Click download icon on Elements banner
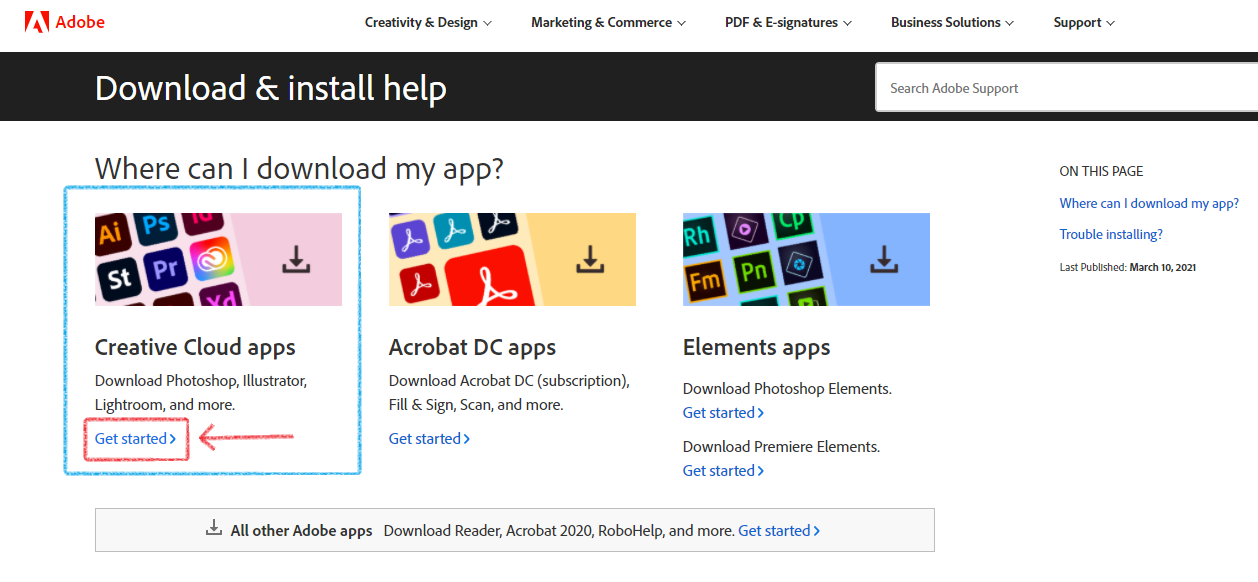 884,259
